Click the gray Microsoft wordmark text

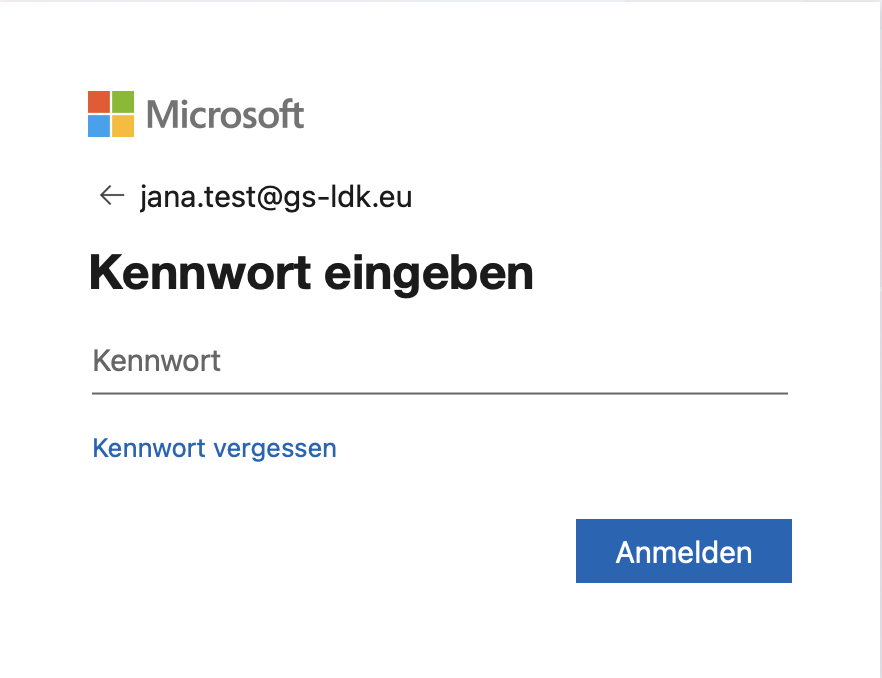click(225, 114)
